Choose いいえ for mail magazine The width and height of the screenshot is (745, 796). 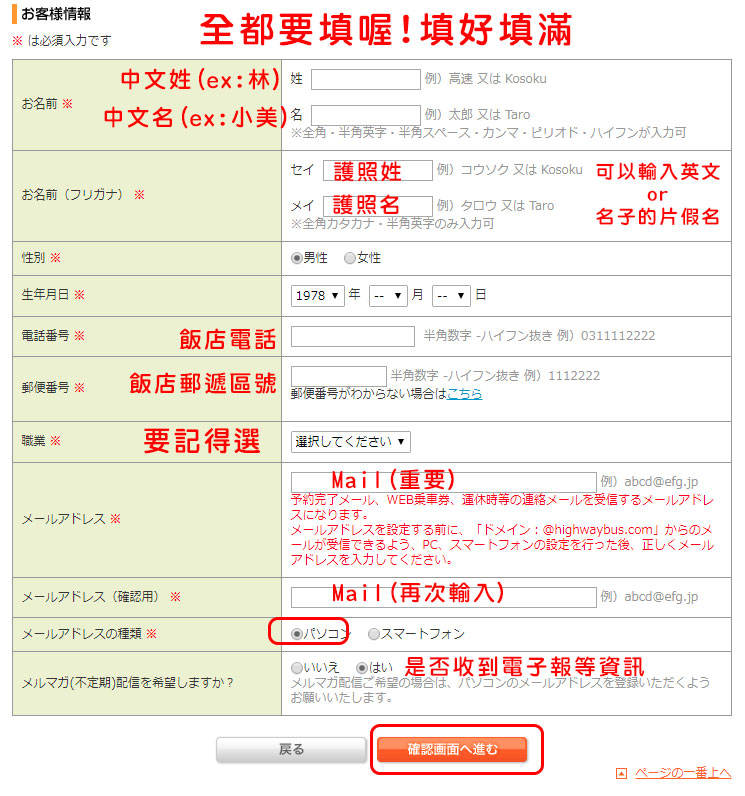point(296,668)
